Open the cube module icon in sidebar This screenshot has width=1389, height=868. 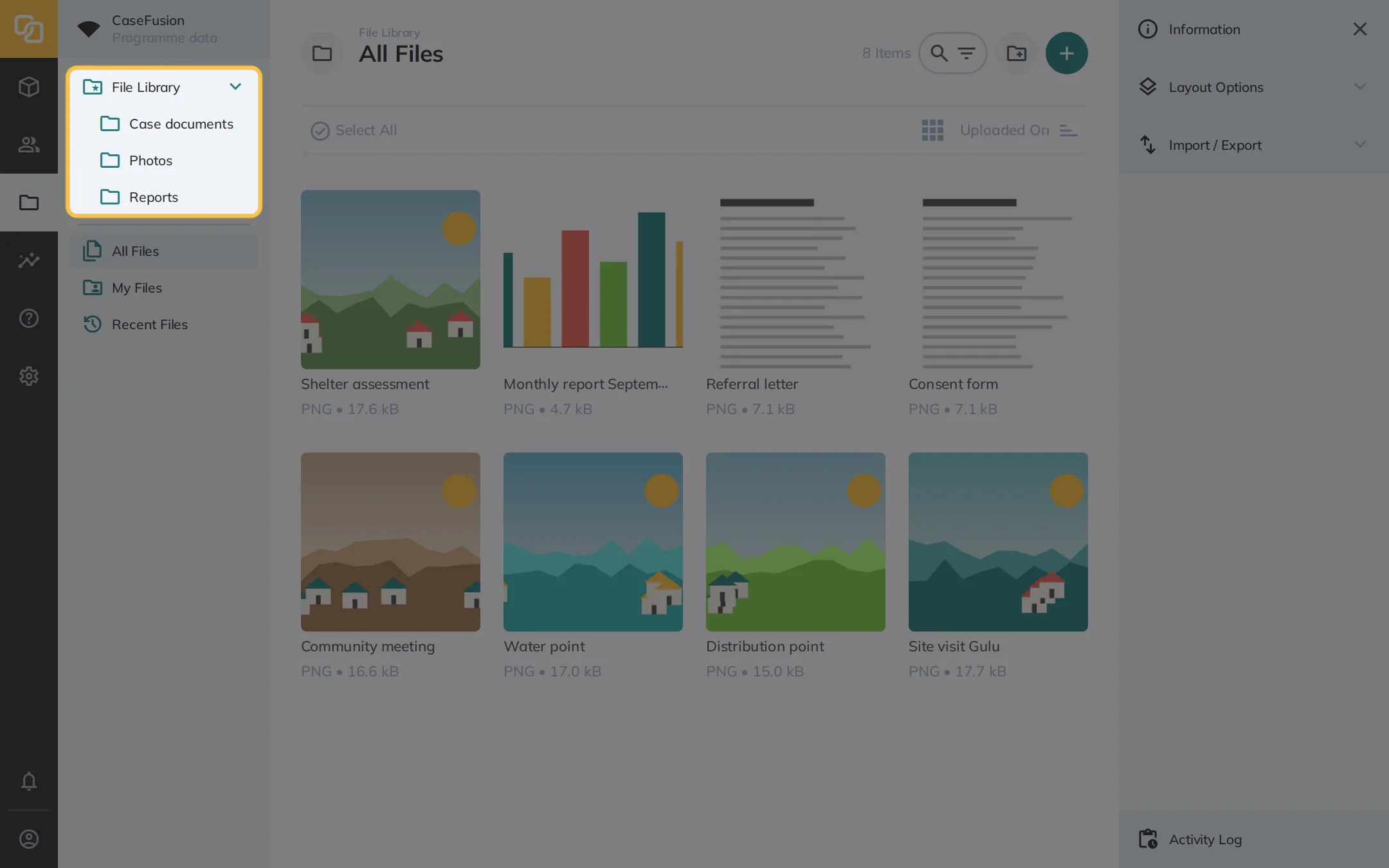[29, 87]
